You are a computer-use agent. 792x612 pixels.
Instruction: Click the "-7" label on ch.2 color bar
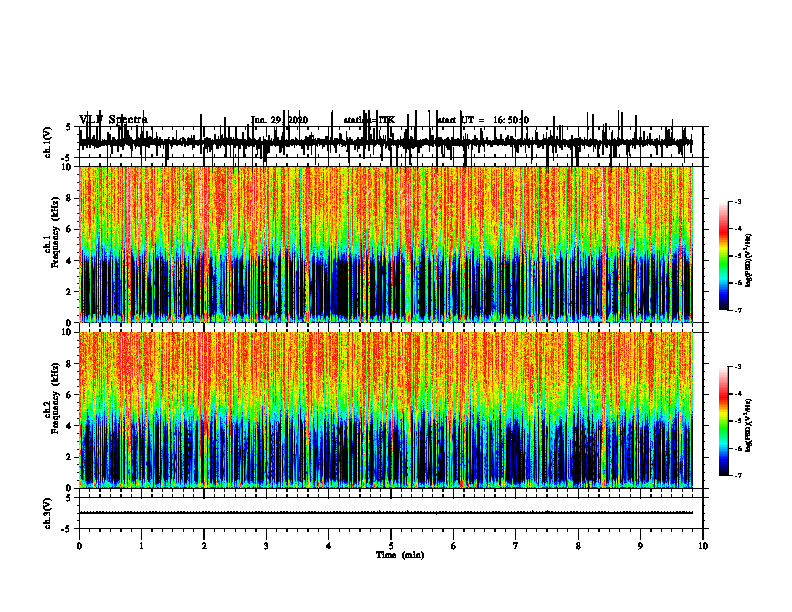(x=738, y=475)
